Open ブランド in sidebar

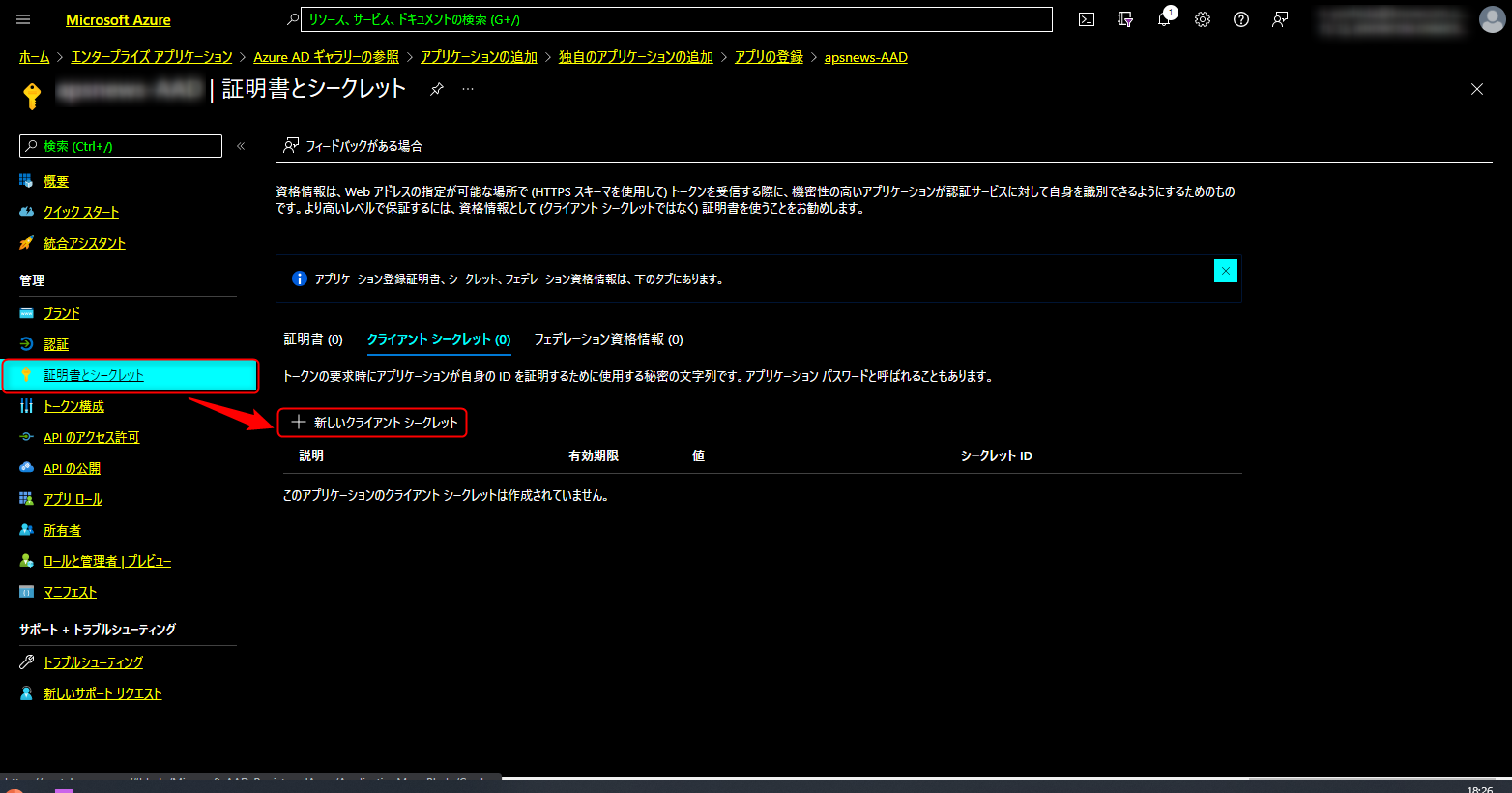(x=62, y=313)
